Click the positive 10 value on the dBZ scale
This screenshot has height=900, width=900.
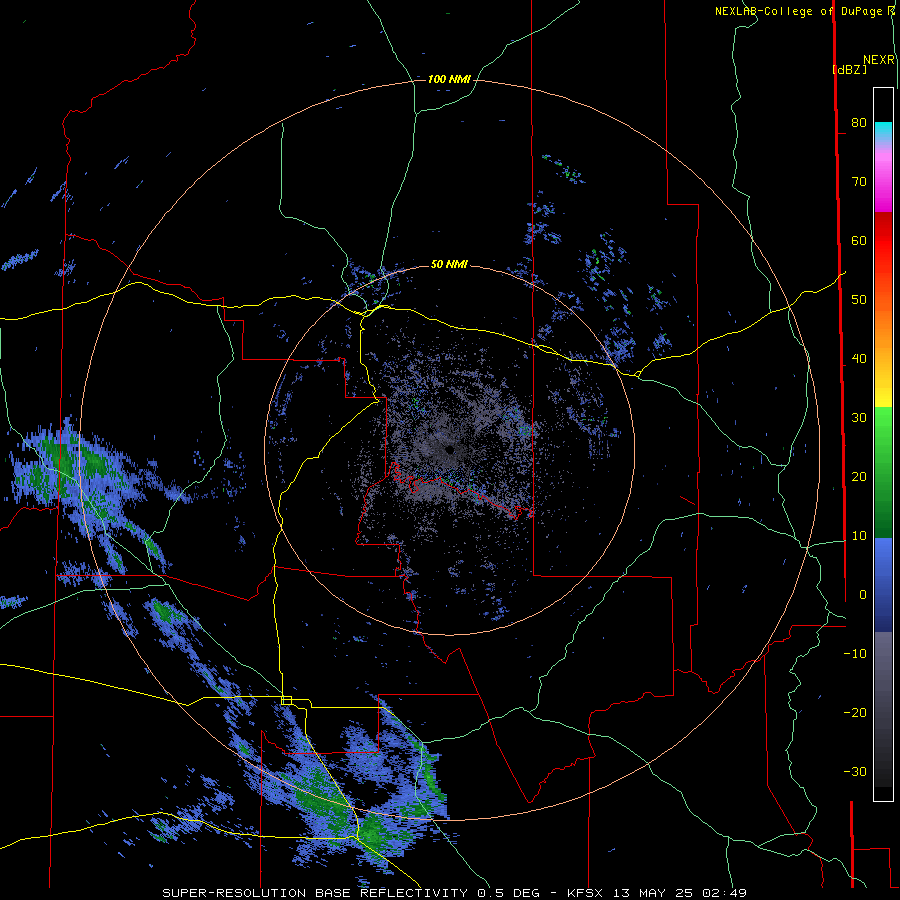pos(859,536)
